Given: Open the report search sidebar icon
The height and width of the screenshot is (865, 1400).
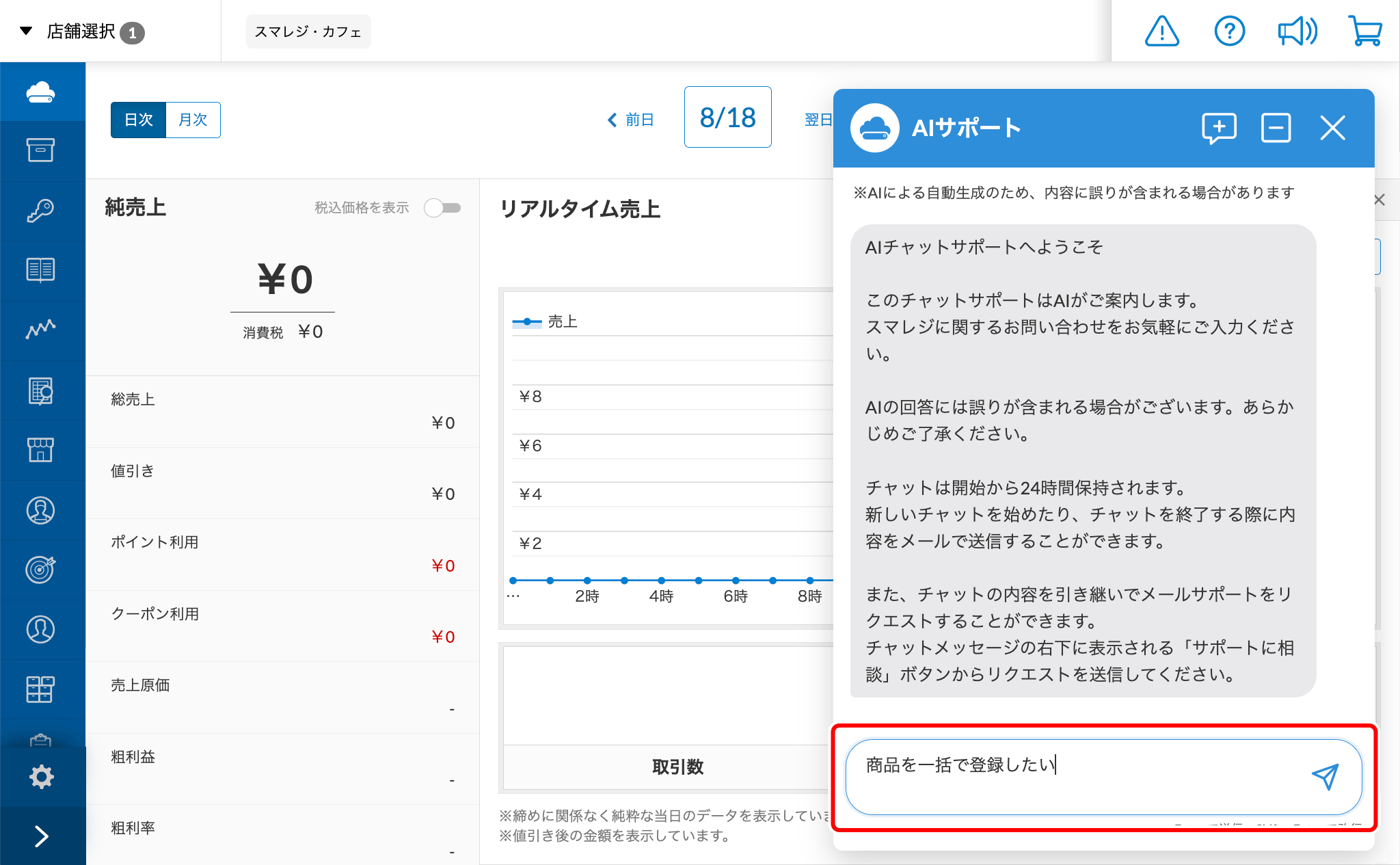Looking at the screenshot, I should point(41,390).
